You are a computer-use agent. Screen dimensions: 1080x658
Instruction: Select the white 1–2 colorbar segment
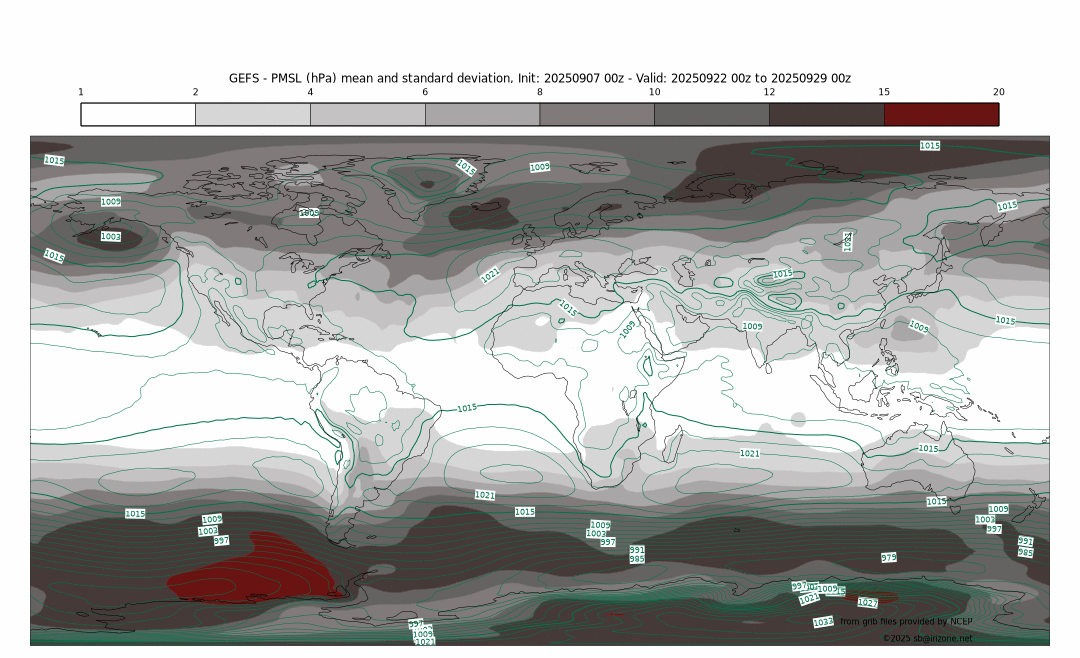coord(138,114)
